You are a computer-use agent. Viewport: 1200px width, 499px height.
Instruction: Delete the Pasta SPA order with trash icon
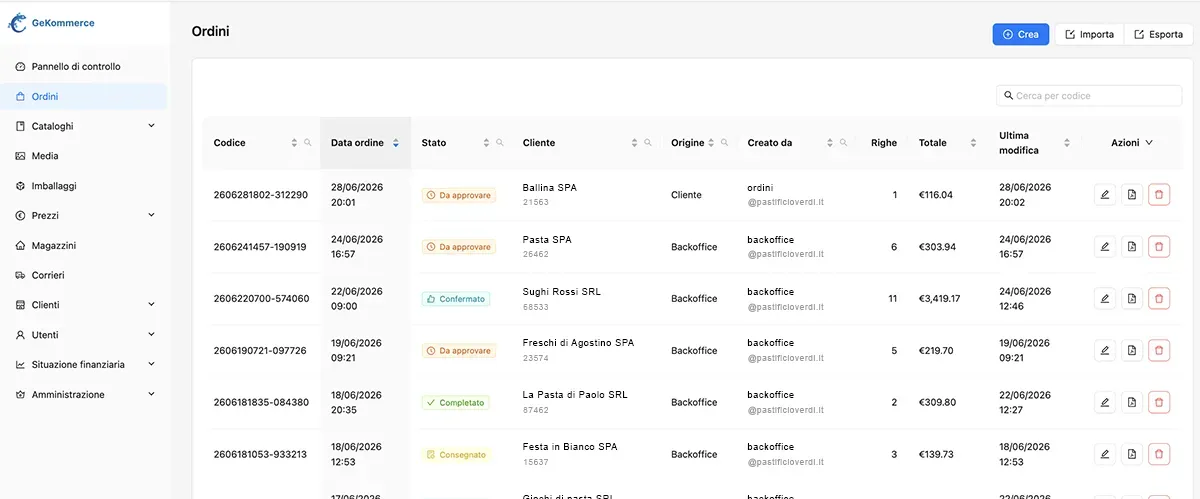(1159, 246)
